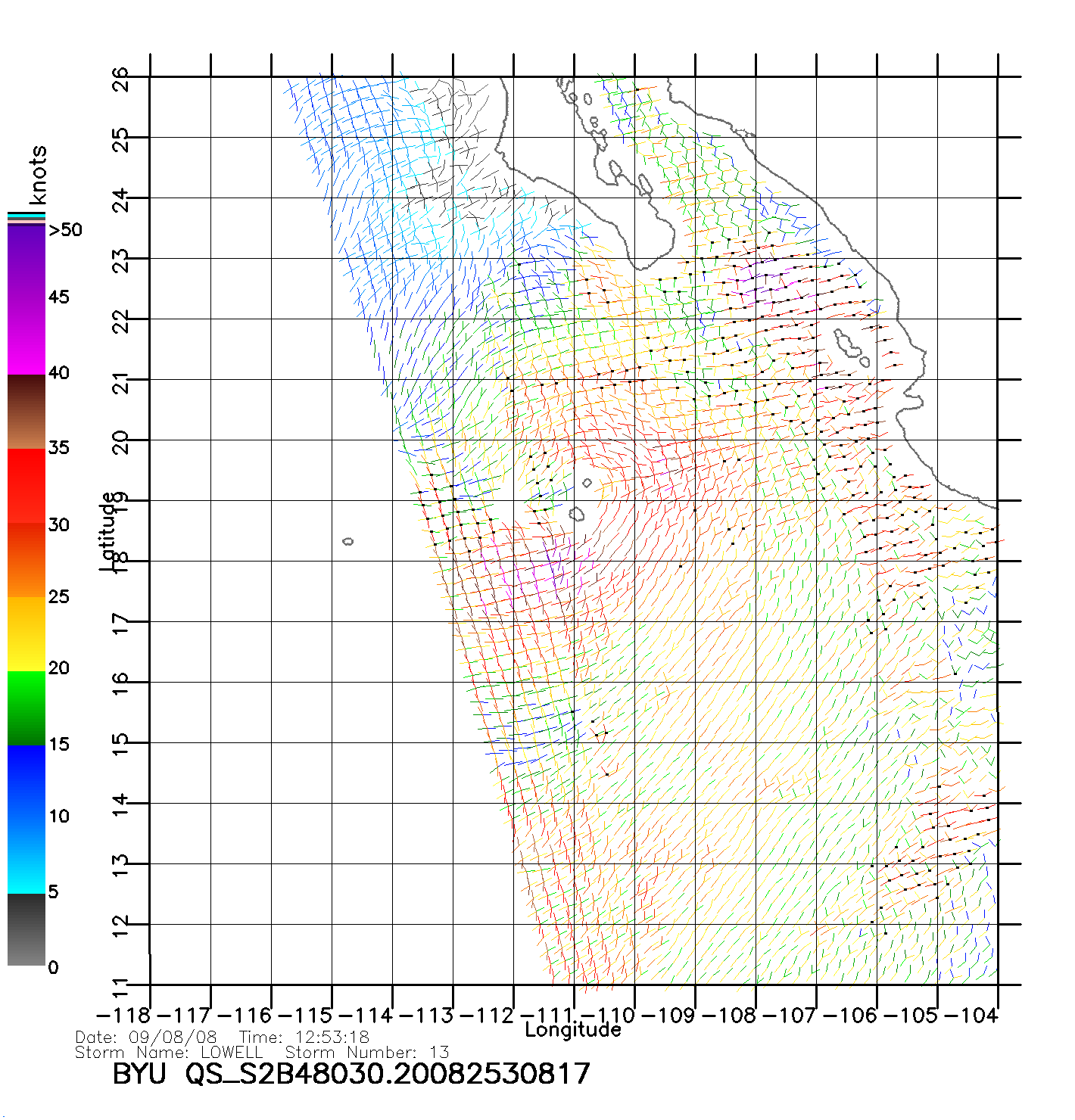Click the -118 longitude tick label
The height and width of the screenshot is (1120, 1075).
[123, 1015]
